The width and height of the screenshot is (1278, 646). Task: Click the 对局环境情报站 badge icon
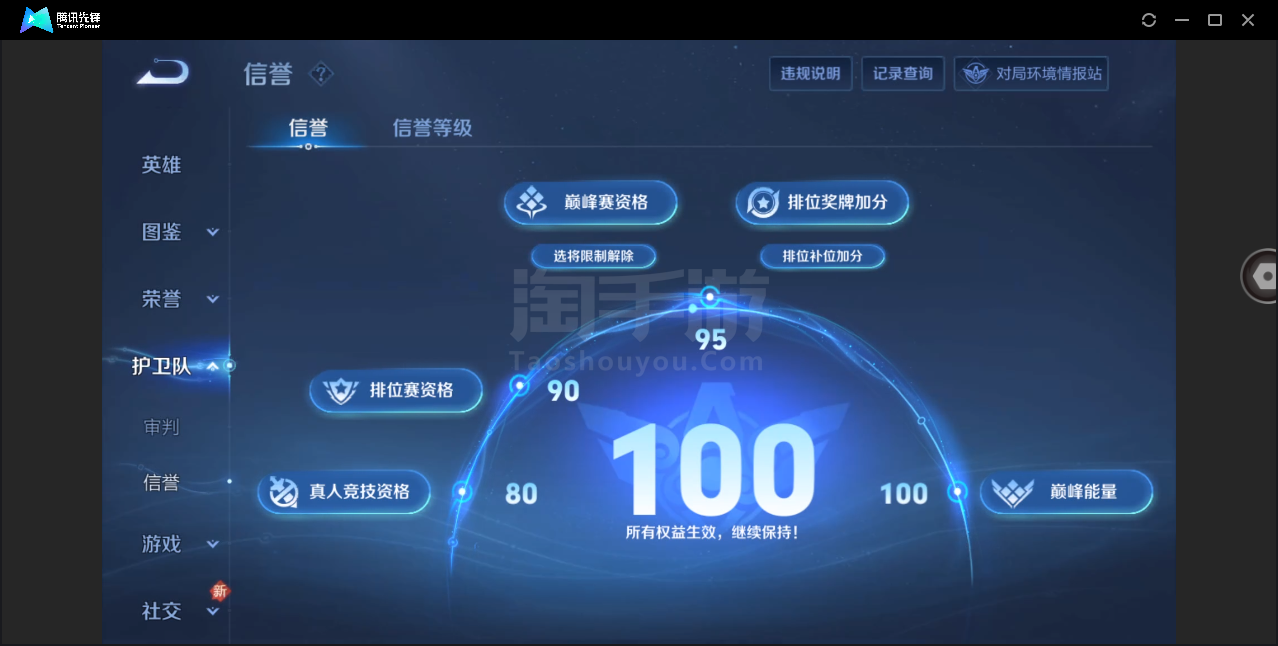coord(975,74)
